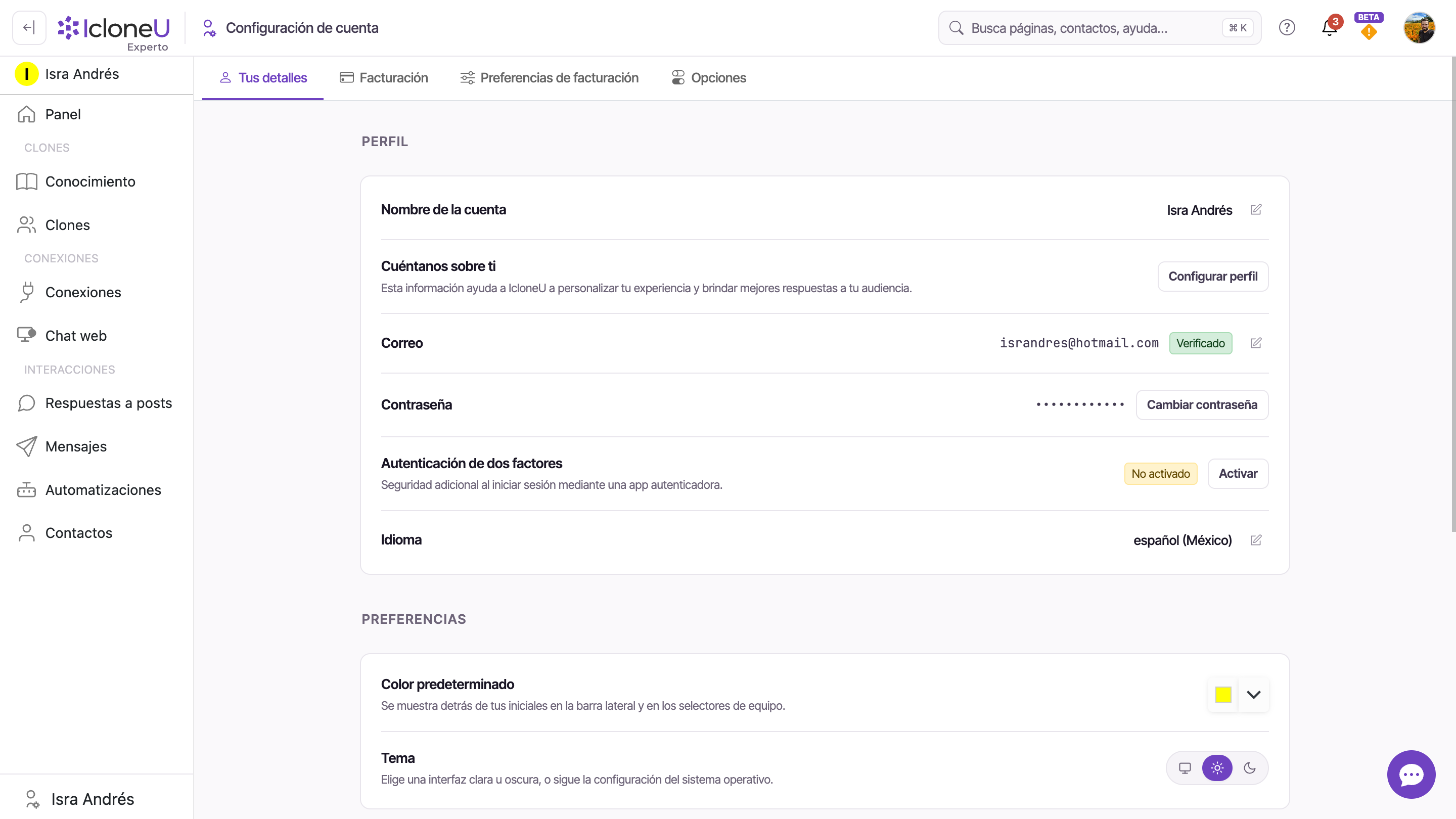1456x819 pixels.
Task: Open Respuestas a posts in sidebar
Action: 97,403
